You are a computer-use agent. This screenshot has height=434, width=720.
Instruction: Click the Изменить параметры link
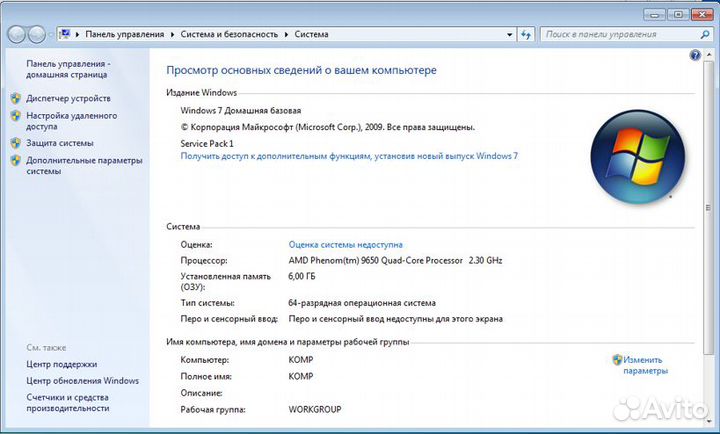(x=646, y=365)
